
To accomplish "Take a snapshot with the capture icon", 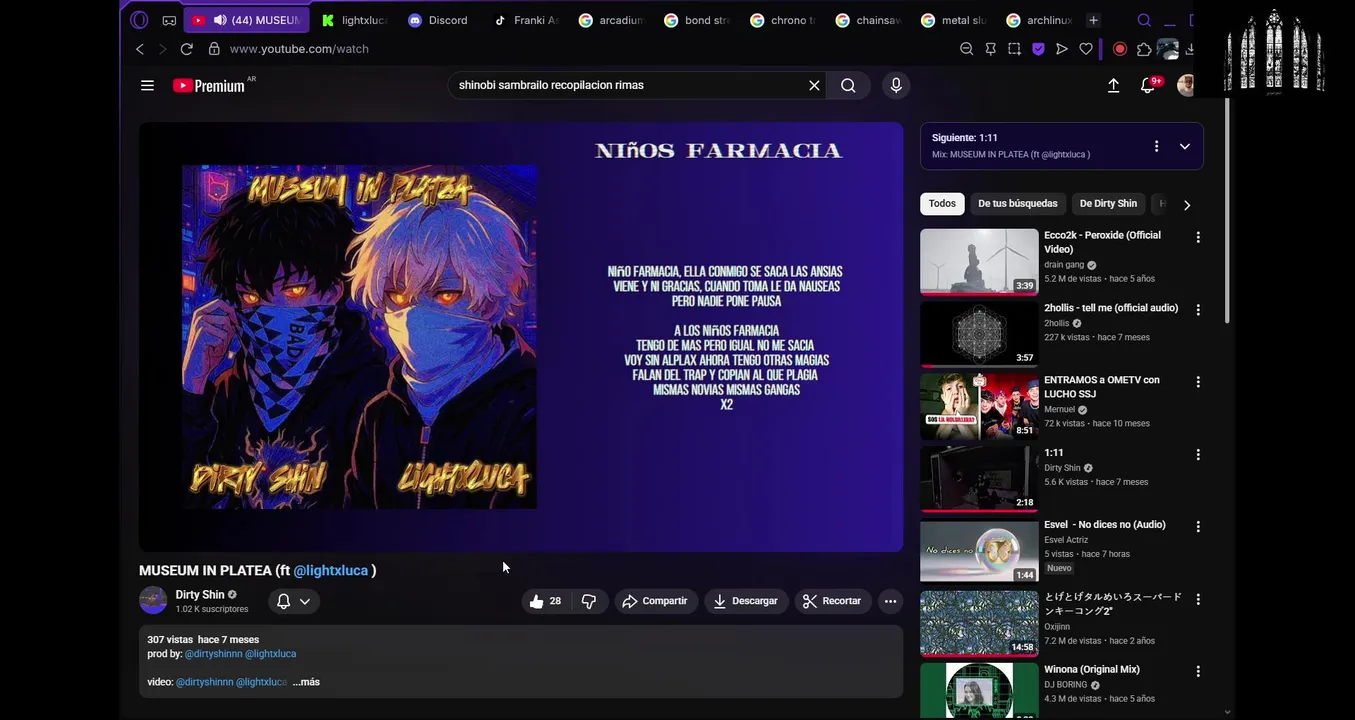I will [x=1014, y=49].
